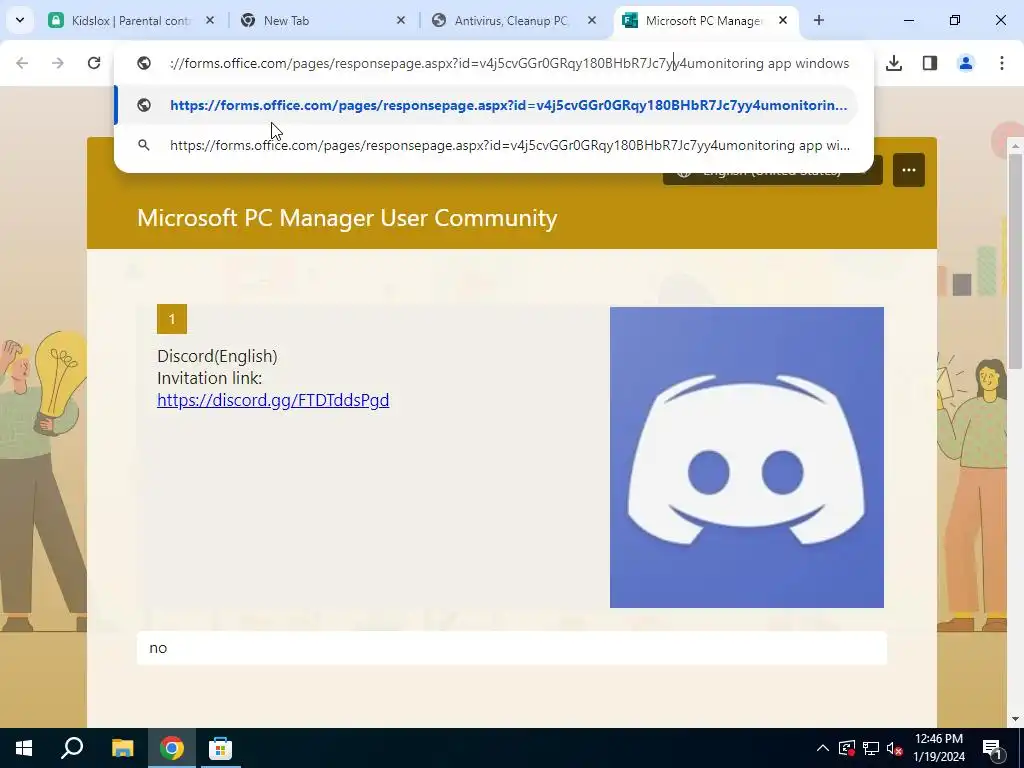1024x768 pixels.
Task: Minimize the Chrome window
Action: click(x=908, y=20)
